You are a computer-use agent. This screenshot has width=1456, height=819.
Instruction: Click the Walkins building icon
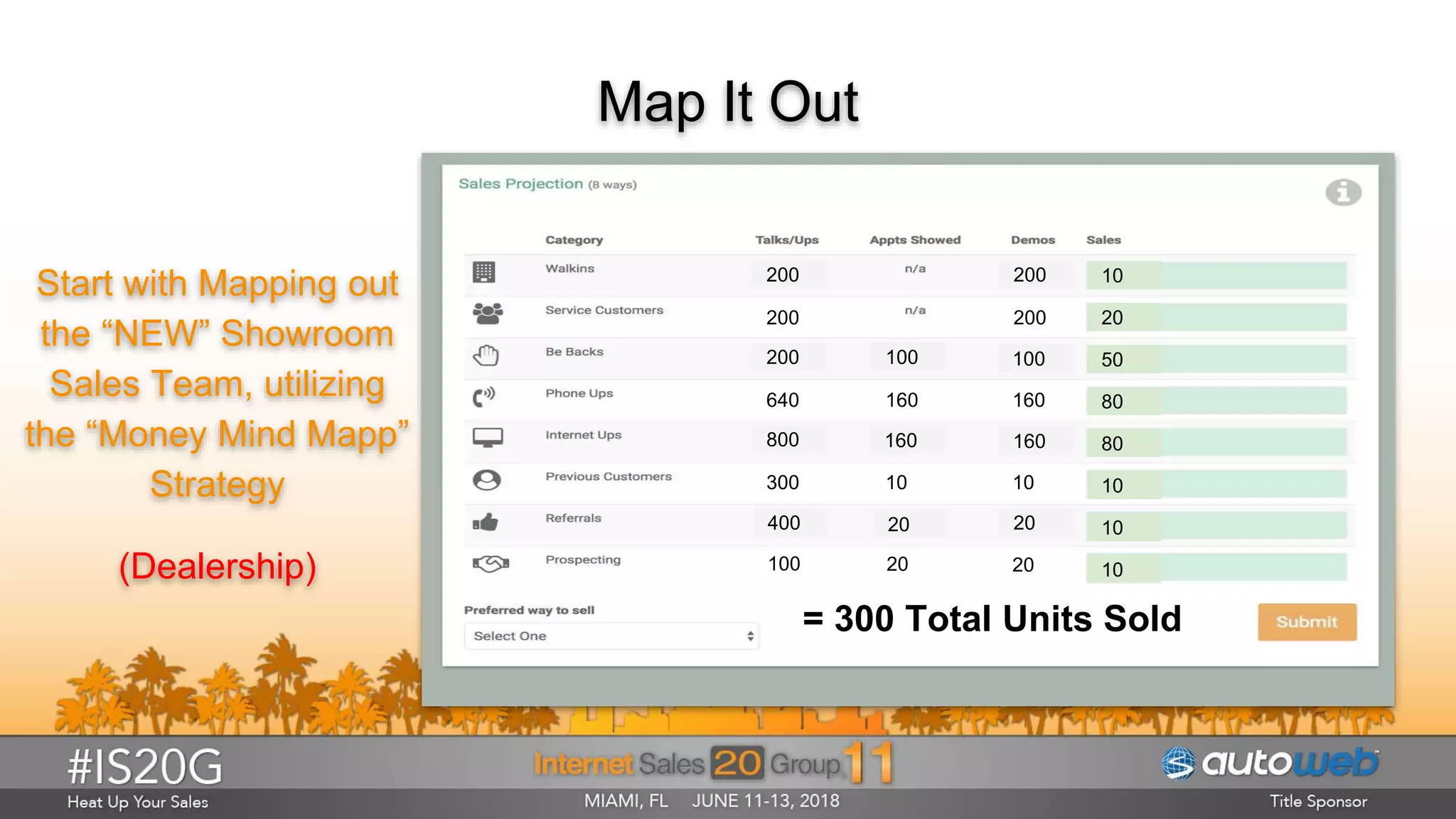pyautogui.click(x=483, y=272)
